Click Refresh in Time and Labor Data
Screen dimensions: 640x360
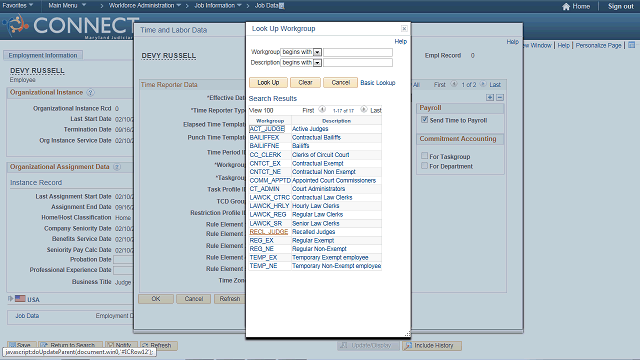tap(229, 299)
